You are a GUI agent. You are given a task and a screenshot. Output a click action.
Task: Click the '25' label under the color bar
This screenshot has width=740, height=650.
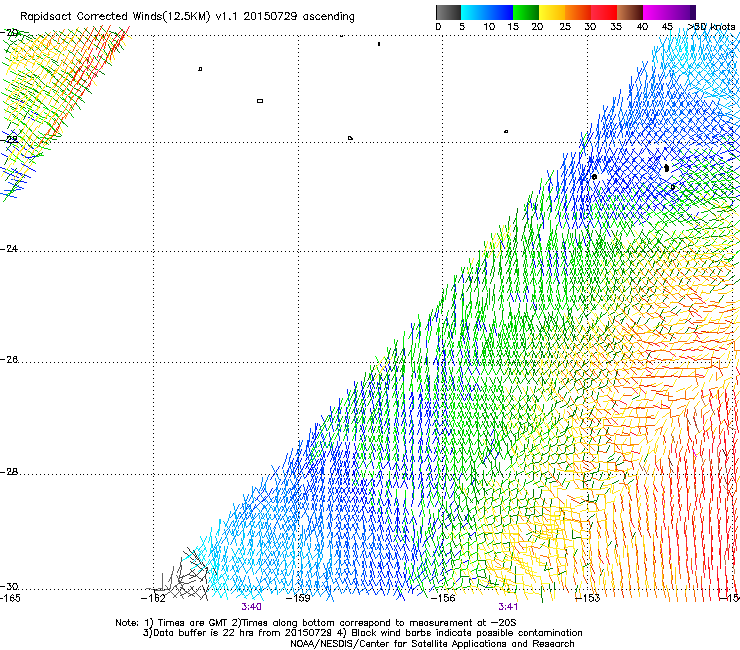565,27
